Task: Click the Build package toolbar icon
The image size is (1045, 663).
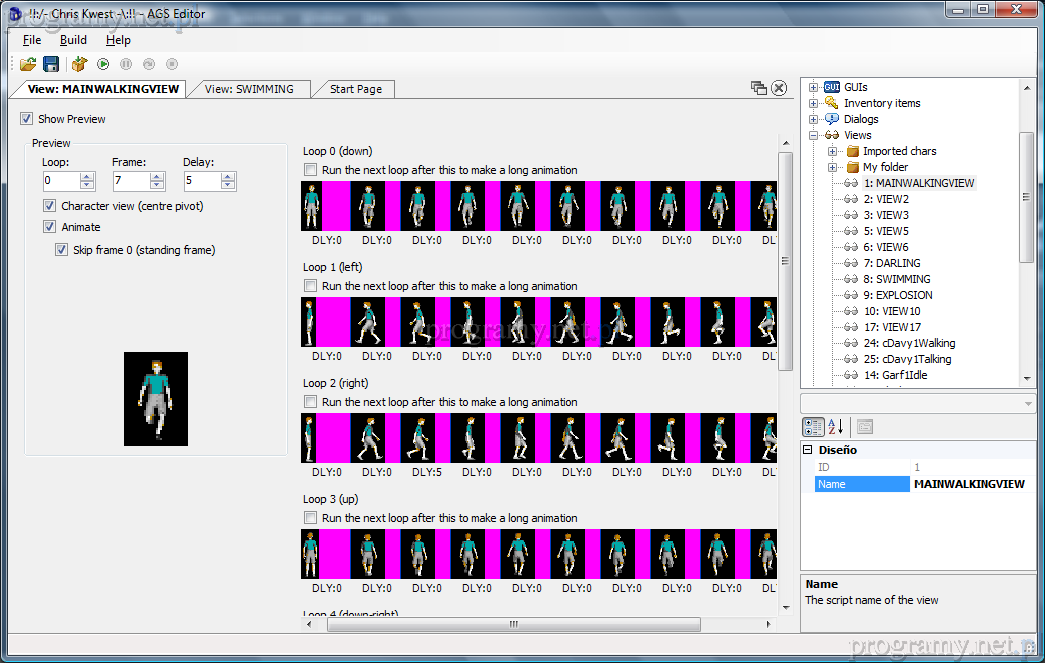Action: pyautogui.click(x=79, y=64)
